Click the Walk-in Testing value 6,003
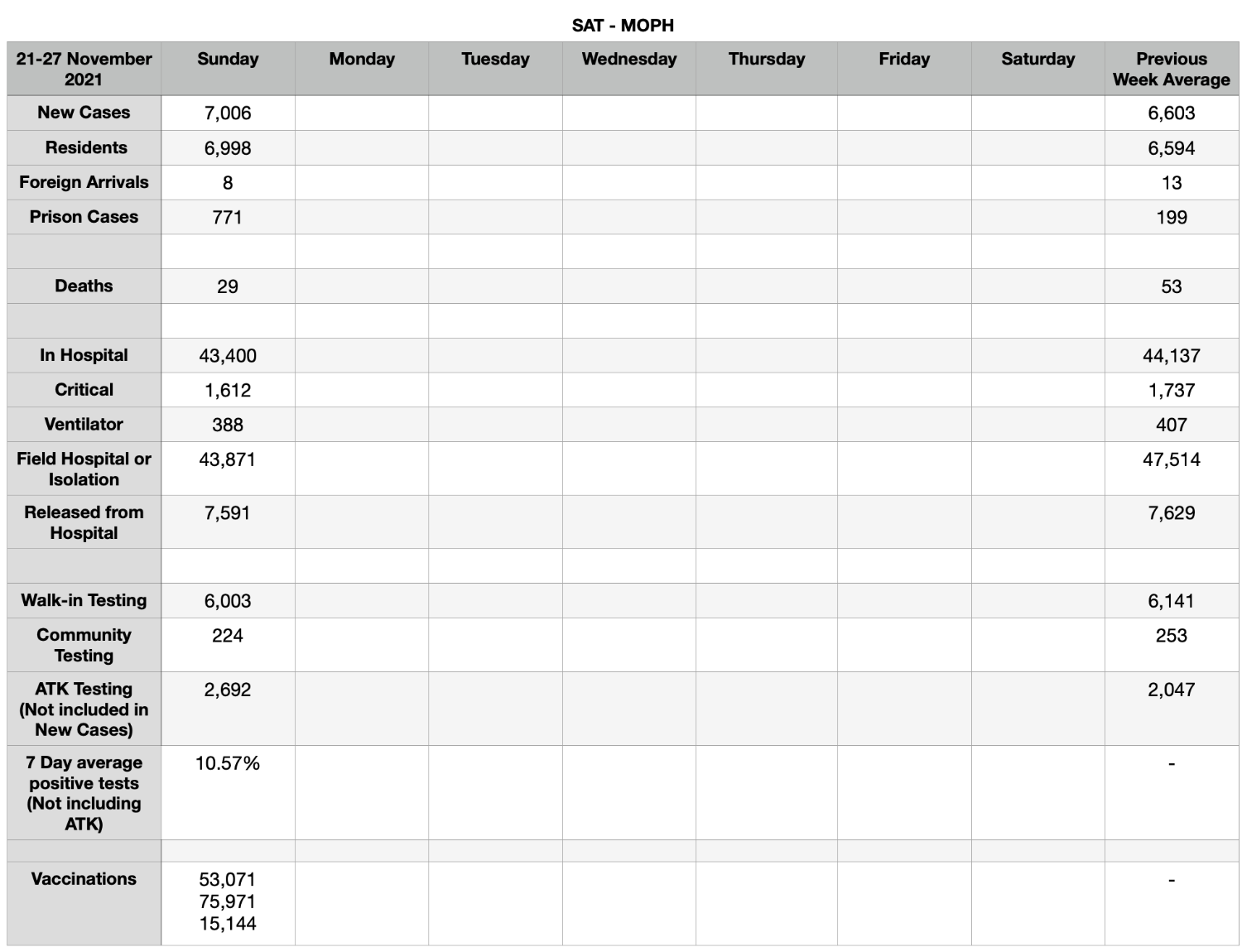 228,601
